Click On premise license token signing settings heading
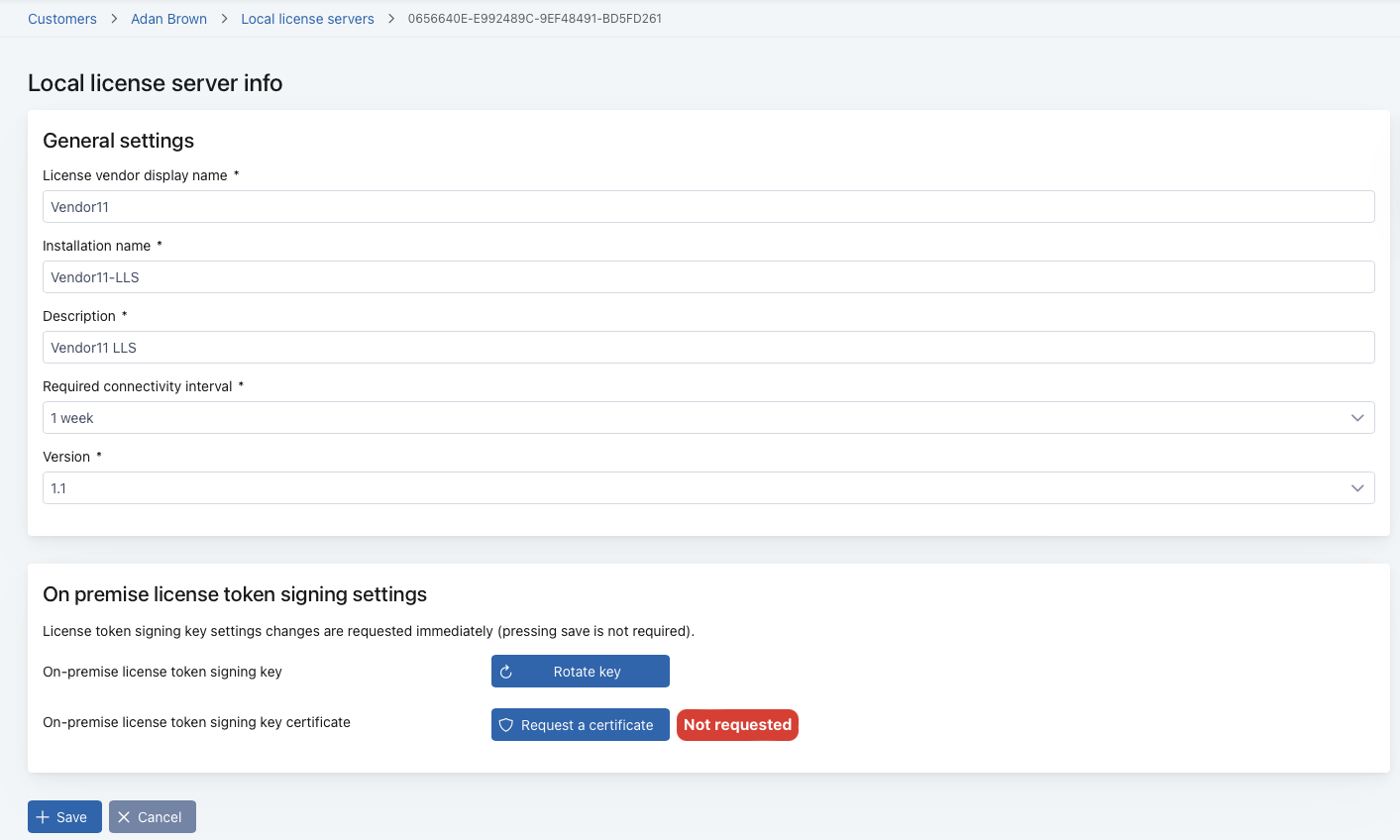The image size is (1400, 840). click(x=235, y=594)
